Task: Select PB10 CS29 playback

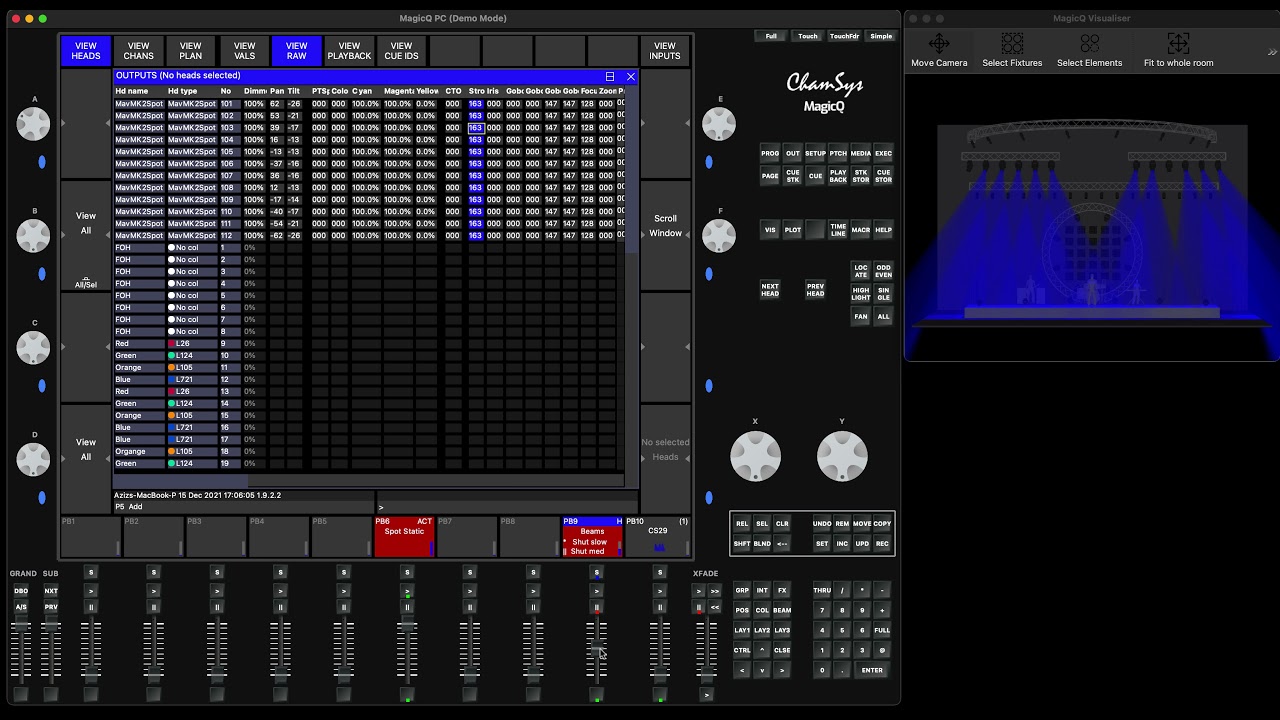Action: tap(657, 537)
